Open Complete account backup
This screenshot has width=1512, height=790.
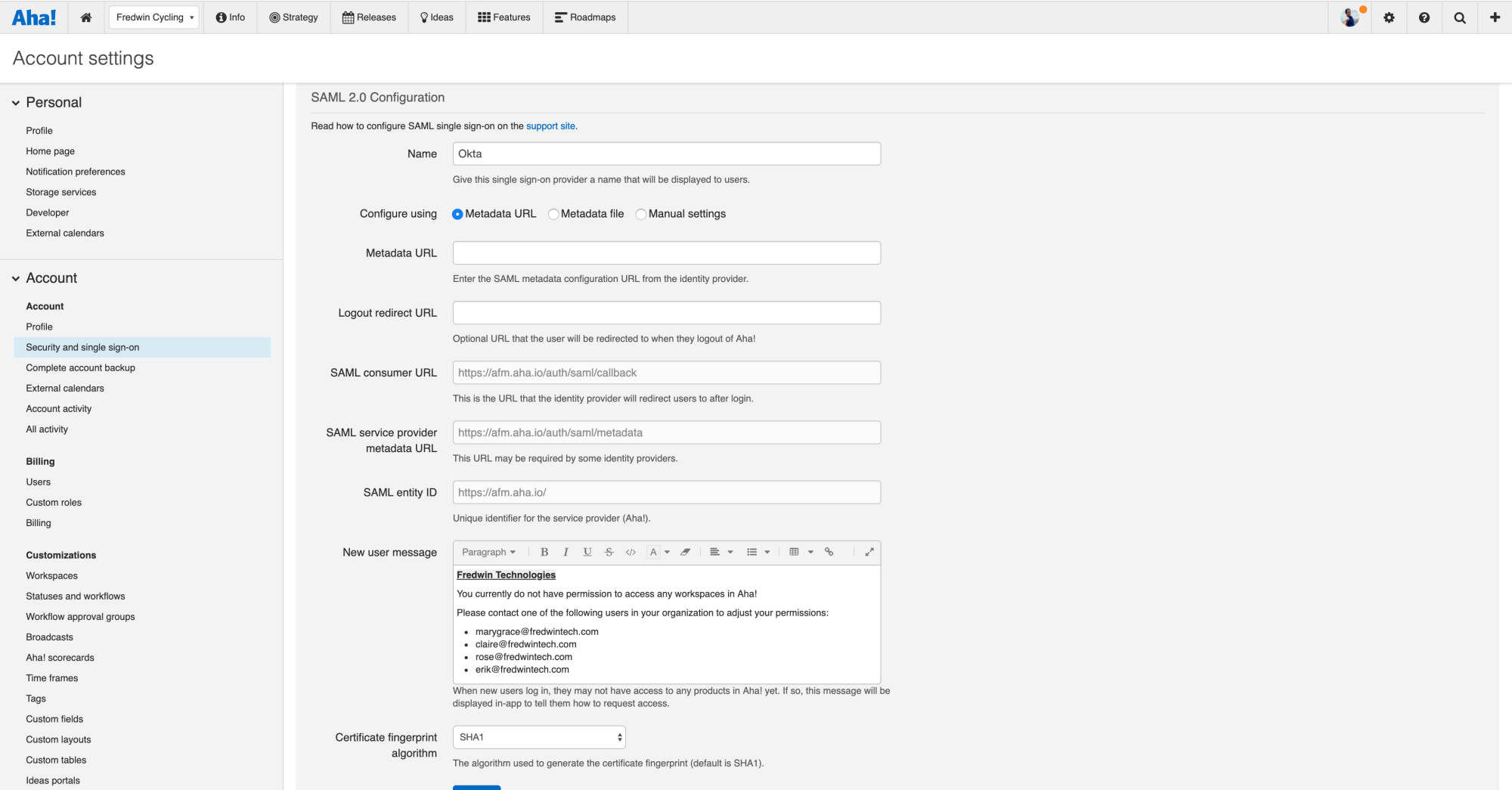(81, 367)
